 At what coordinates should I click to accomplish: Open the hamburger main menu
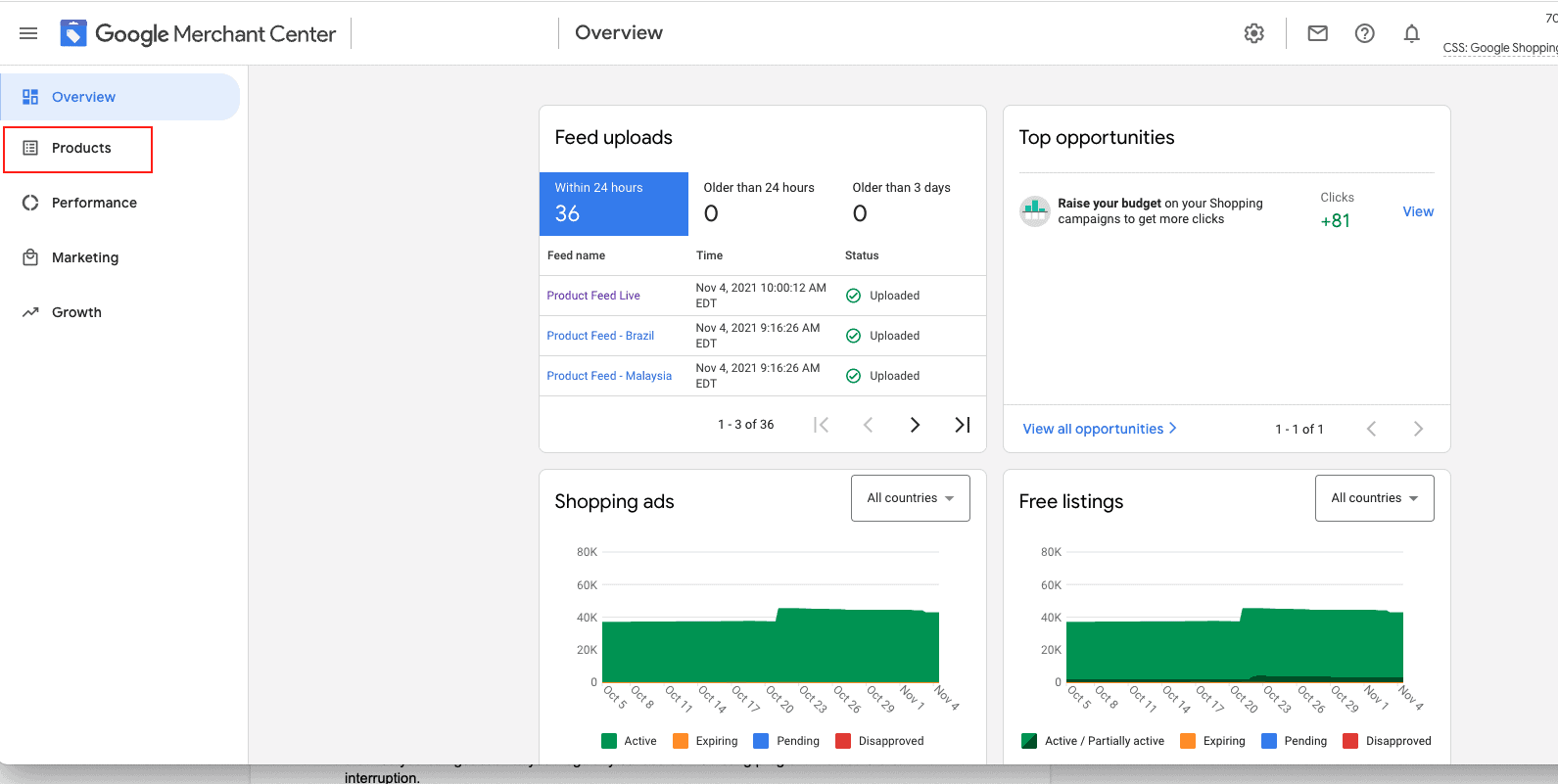point(28,33)
